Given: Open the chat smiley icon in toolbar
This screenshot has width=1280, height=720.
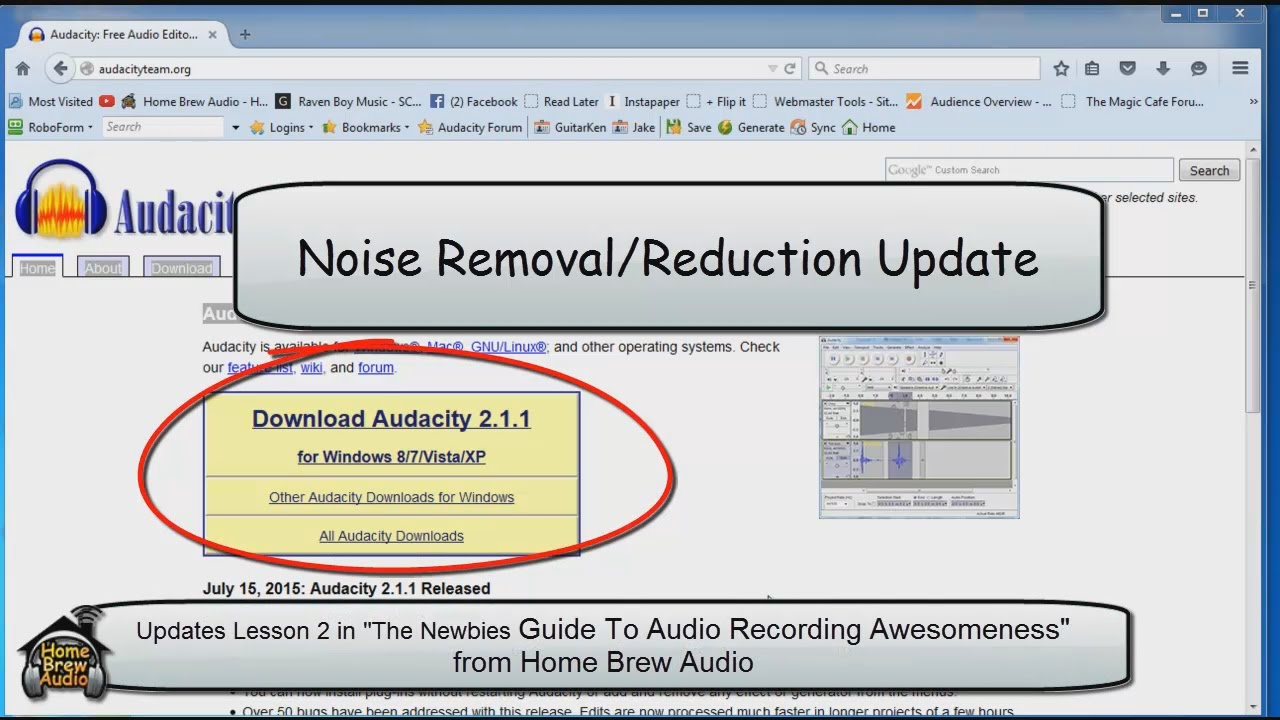Looking at the screenshot, I should tap(1198, 69).
